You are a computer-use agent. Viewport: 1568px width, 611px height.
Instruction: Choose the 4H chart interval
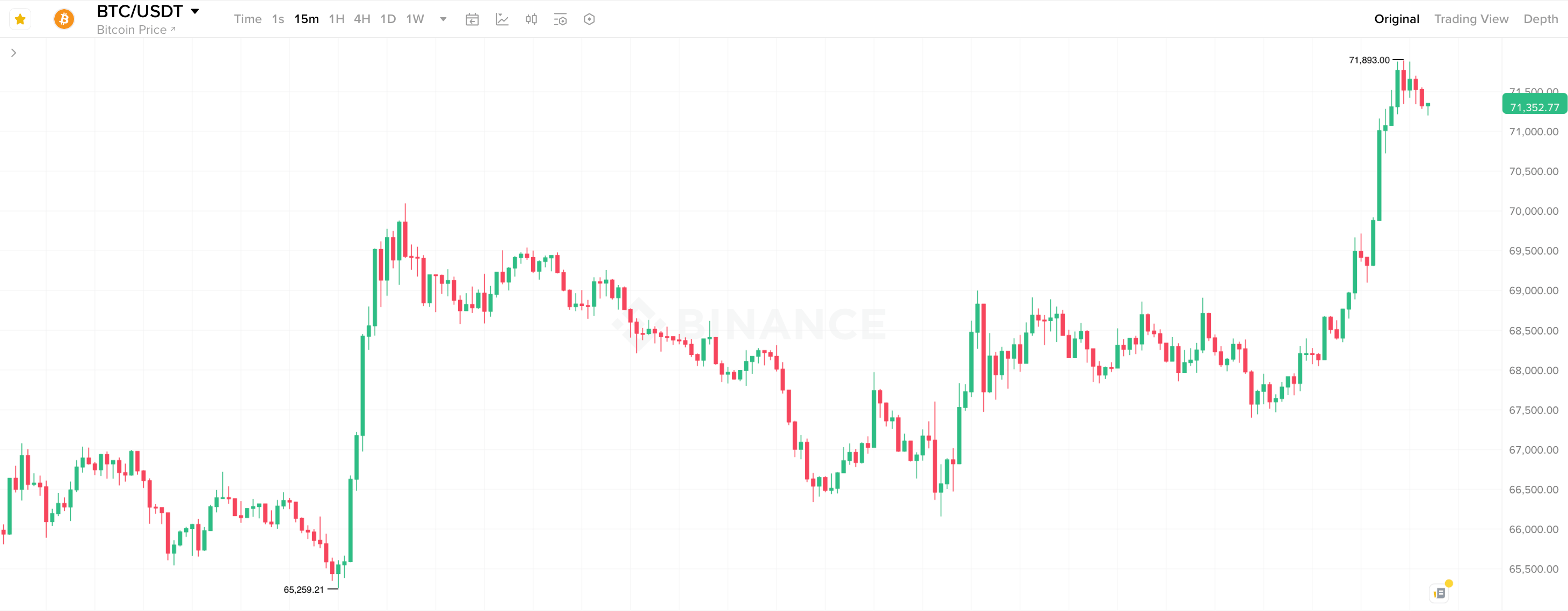[362, 19]
